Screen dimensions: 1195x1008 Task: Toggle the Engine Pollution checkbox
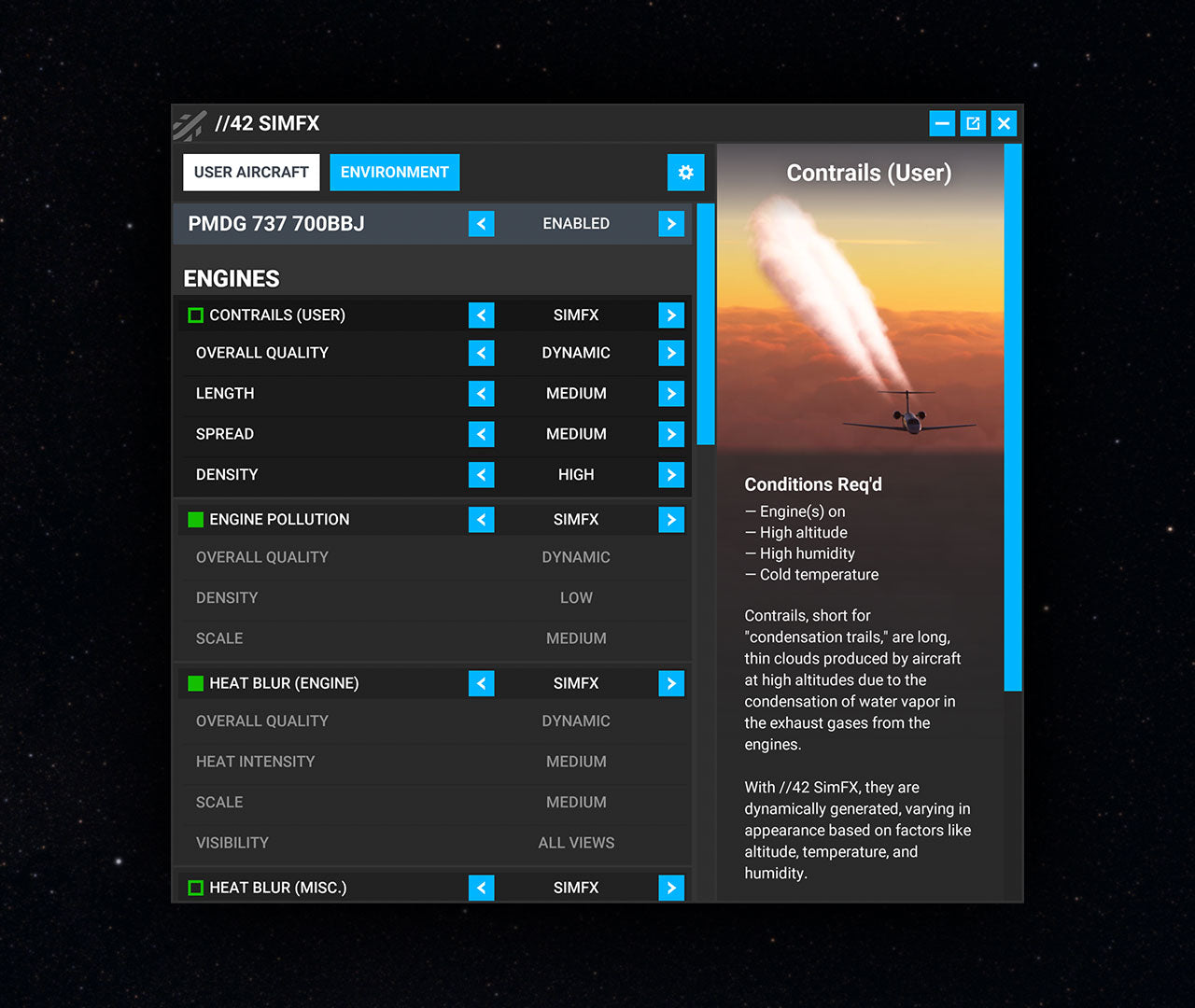196,520
